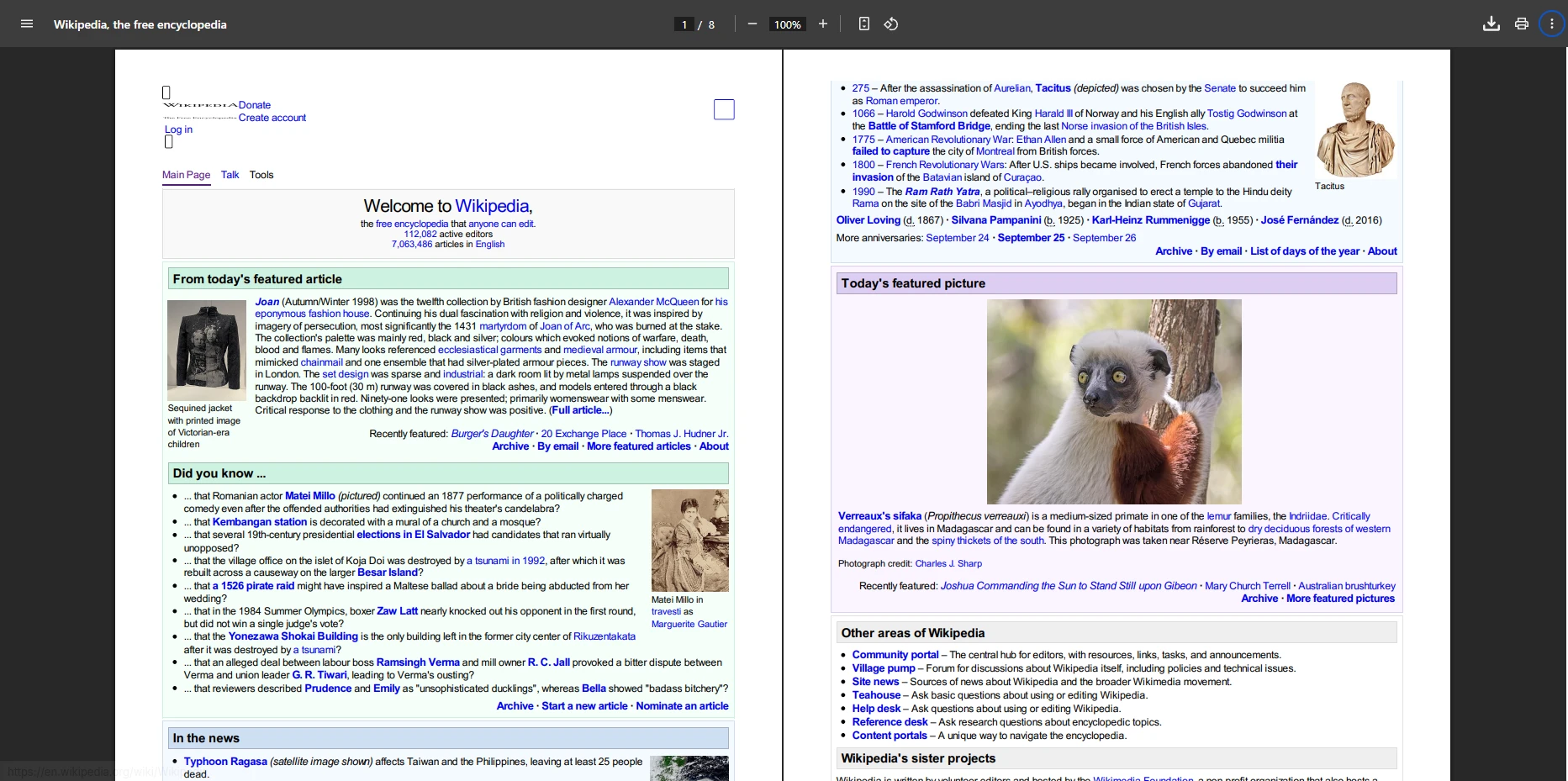Screen dimensions: 1568x781
Task: Click the fit to page icon
Action: [x=864, y=24]
